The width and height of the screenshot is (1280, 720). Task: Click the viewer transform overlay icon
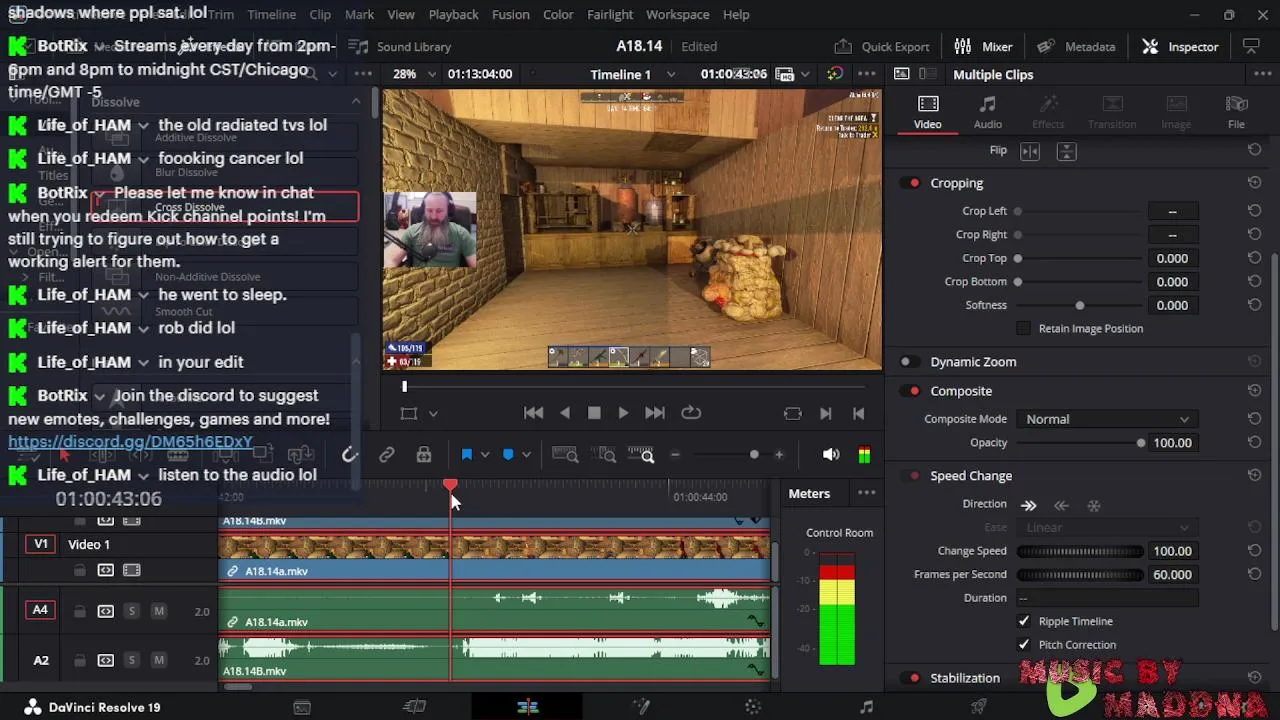coord(408,413)
